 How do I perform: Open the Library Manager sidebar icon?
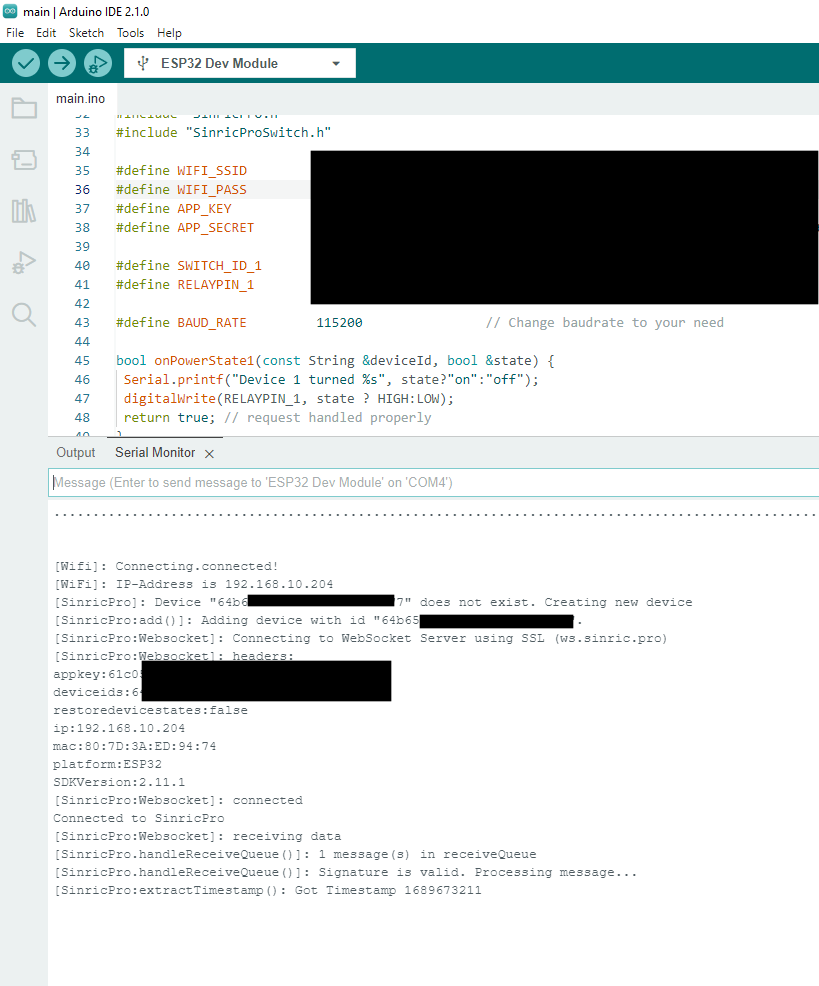click(23, 211)
